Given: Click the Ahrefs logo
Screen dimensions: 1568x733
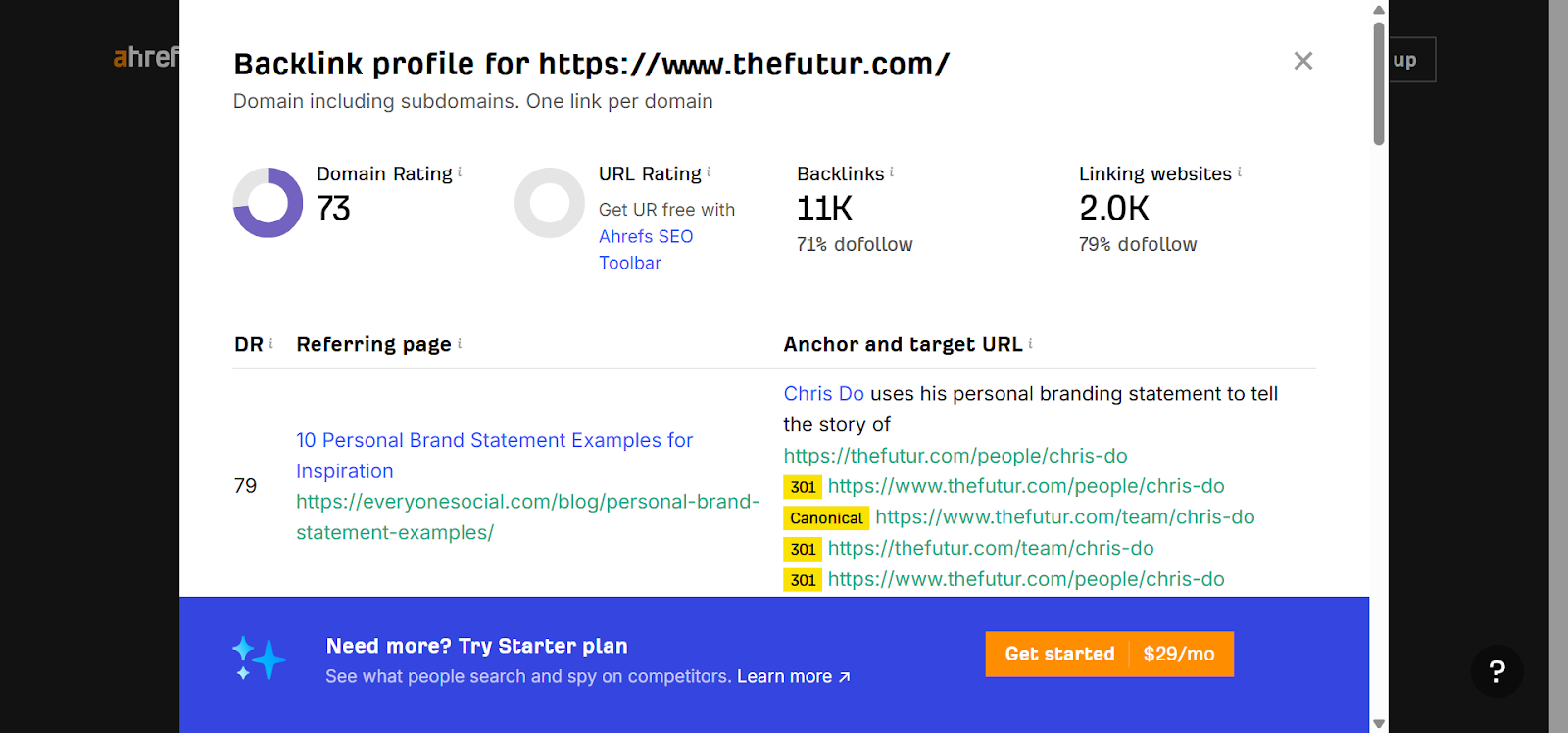Looking at the screenshot, I should tap(145, 59).
